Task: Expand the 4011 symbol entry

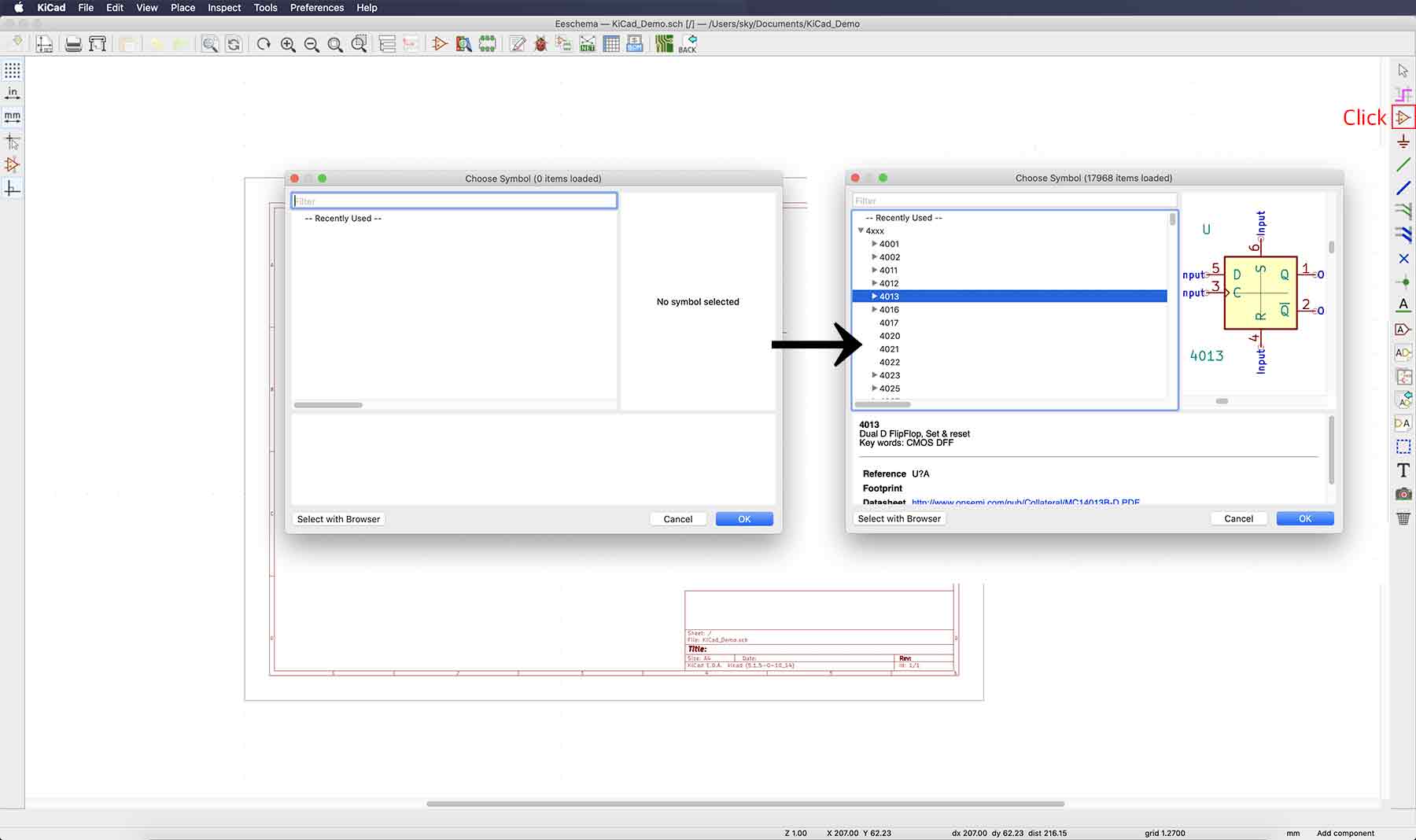Action: (874, 270)
